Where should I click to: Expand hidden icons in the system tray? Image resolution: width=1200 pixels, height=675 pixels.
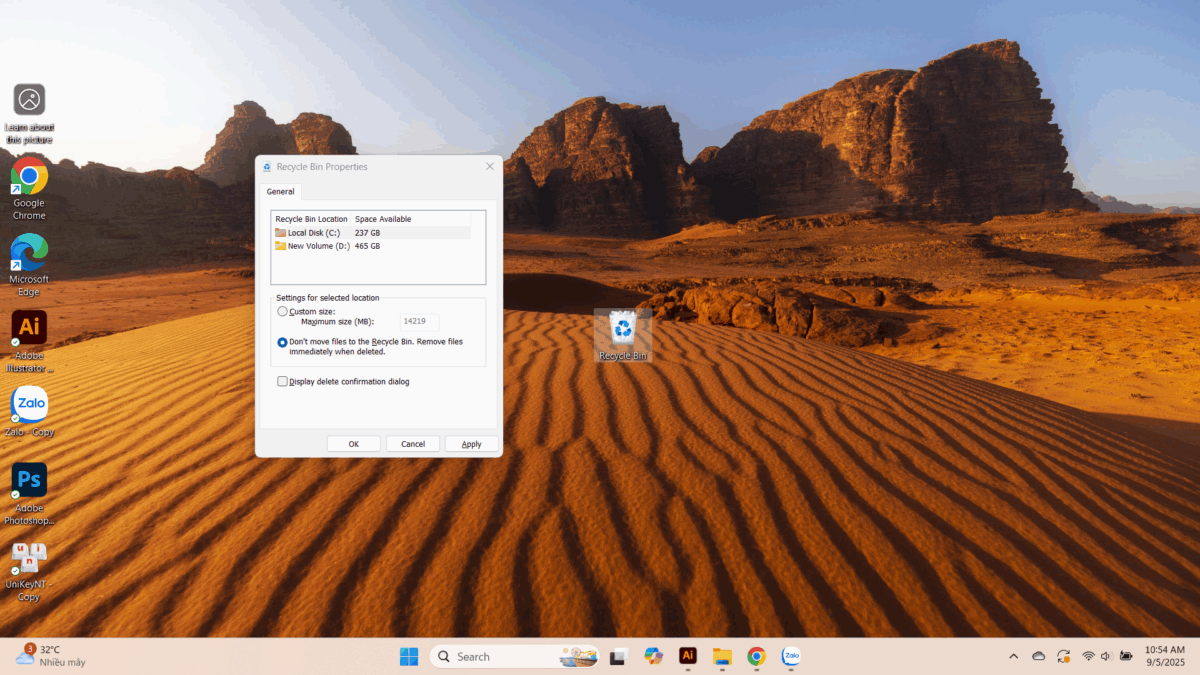pos(1013,656)
